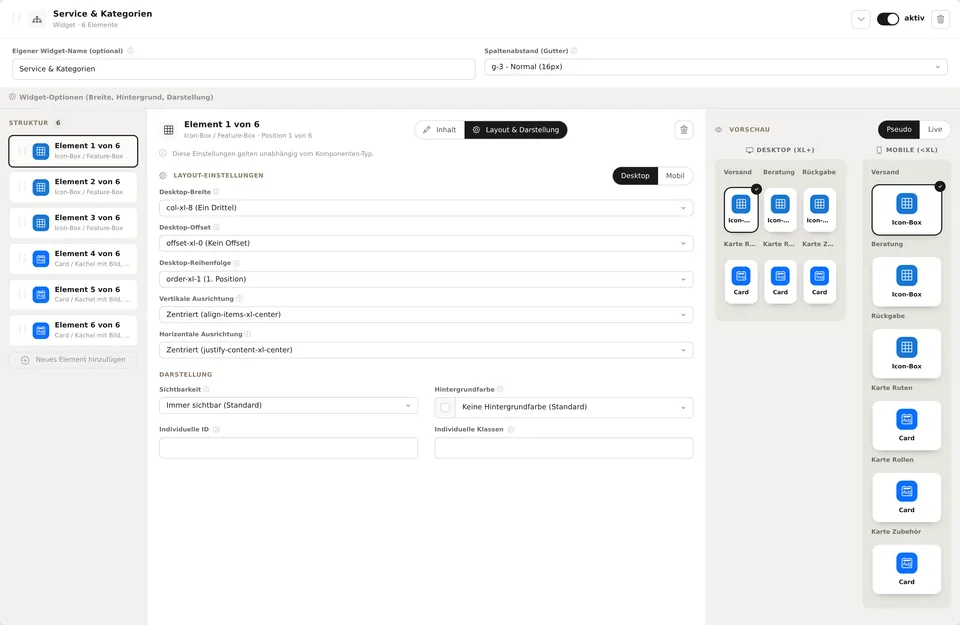This screenshot has height=625, width=960.
Task: Click the info icon beside Desktop-Reihenfolge
Action: (236, 263)
